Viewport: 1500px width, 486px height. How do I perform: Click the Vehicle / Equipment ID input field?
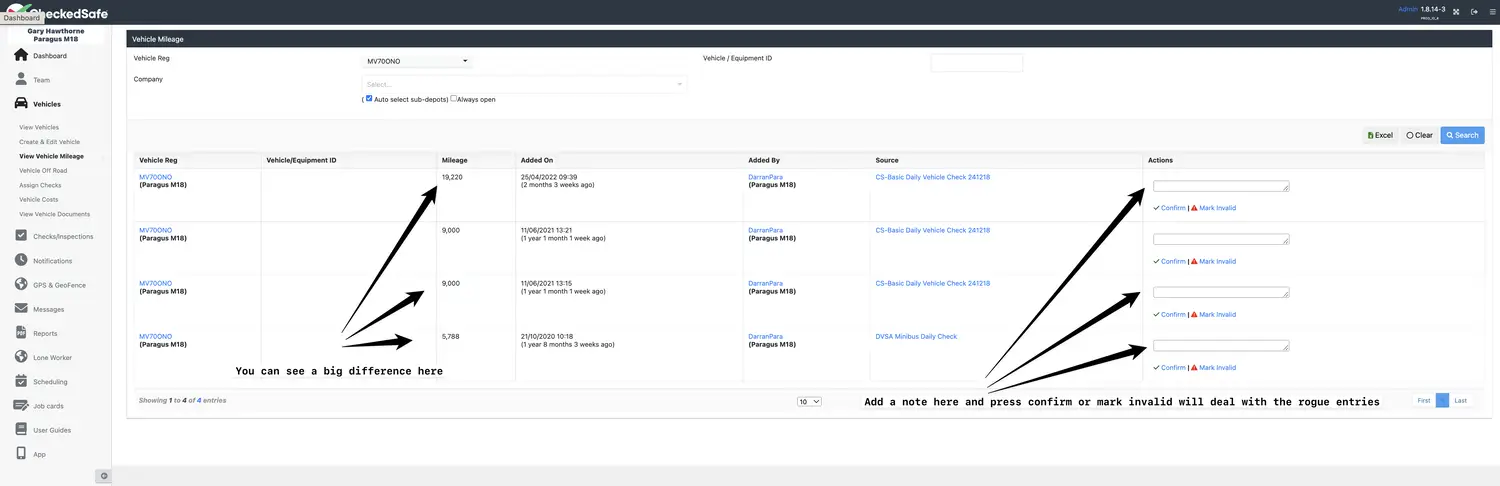click(x=976, y=63)
